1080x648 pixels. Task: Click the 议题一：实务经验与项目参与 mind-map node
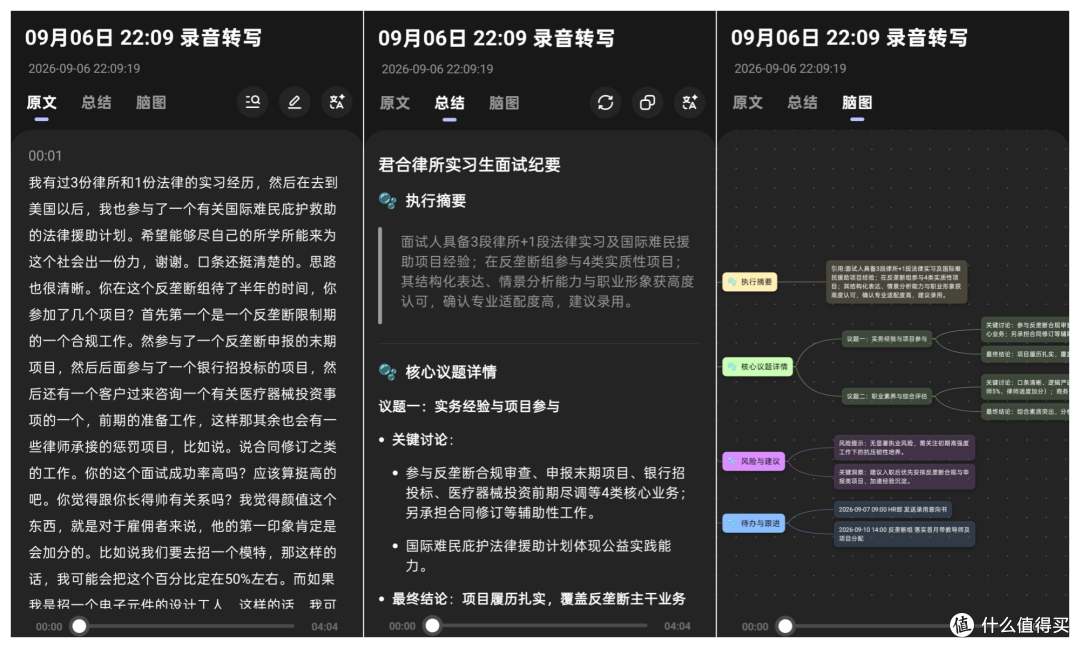886,339
